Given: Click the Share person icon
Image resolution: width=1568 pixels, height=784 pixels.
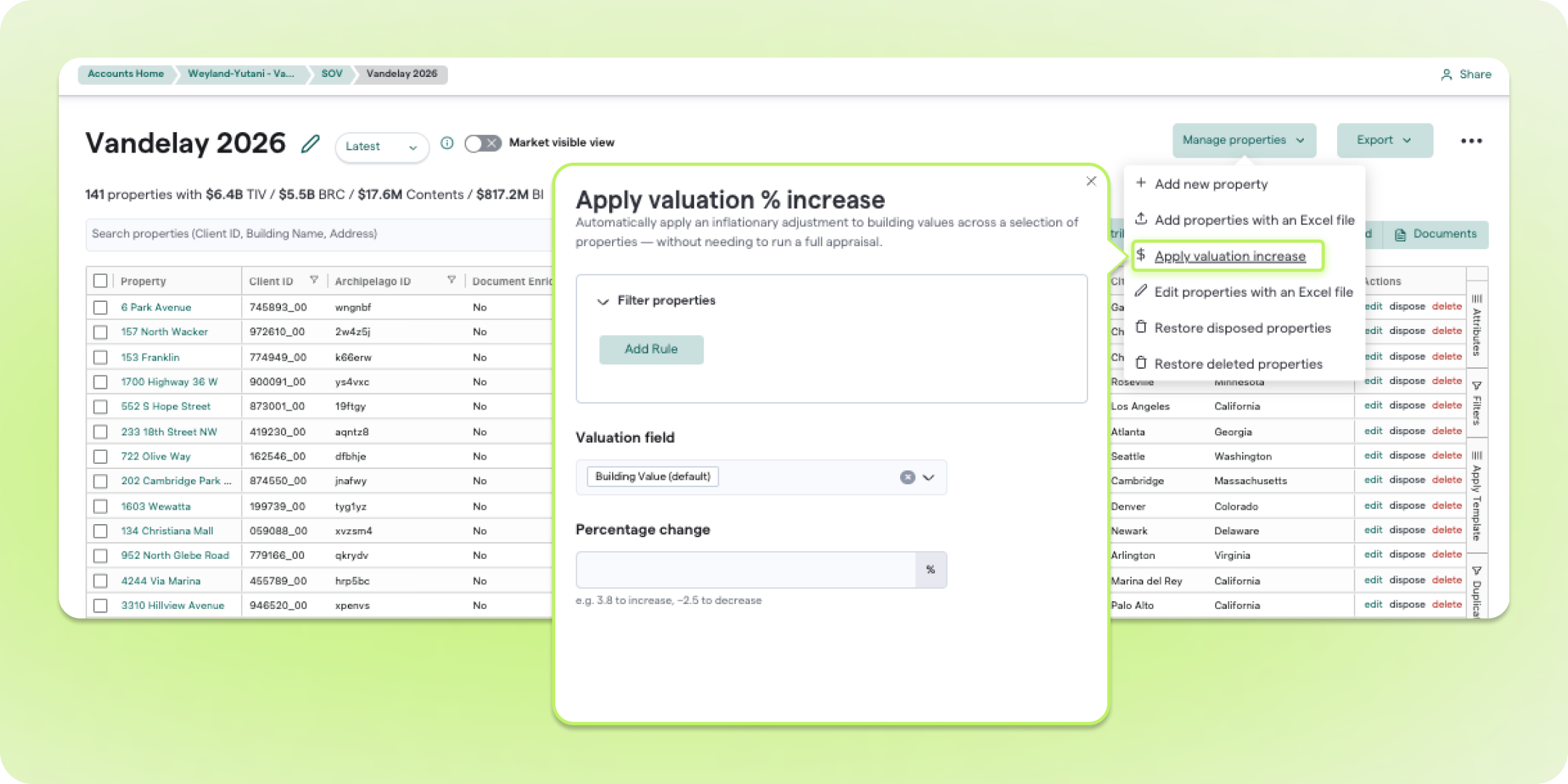Looking at the screenshot, I should pos(1446,75).
